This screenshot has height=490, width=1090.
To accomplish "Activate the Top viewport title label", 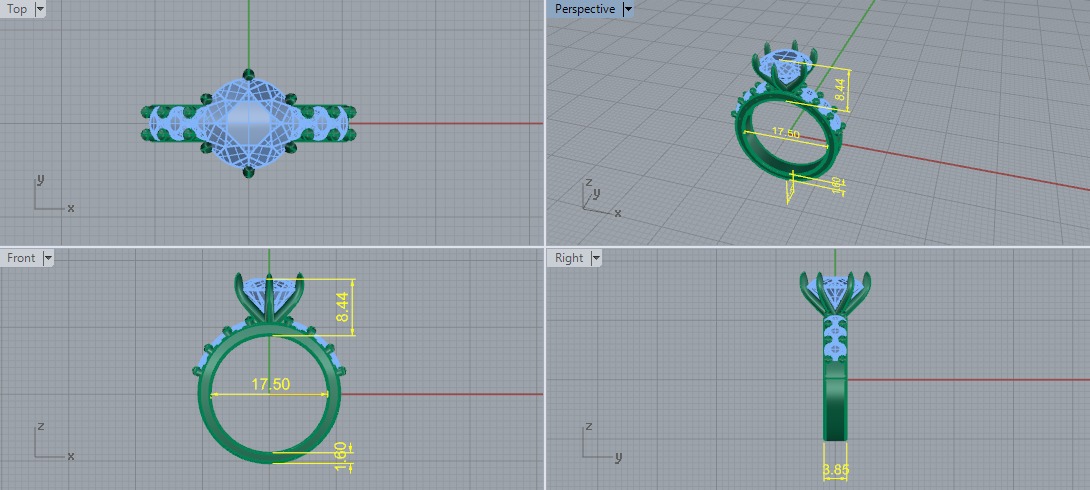I will (x=17, y=9).
